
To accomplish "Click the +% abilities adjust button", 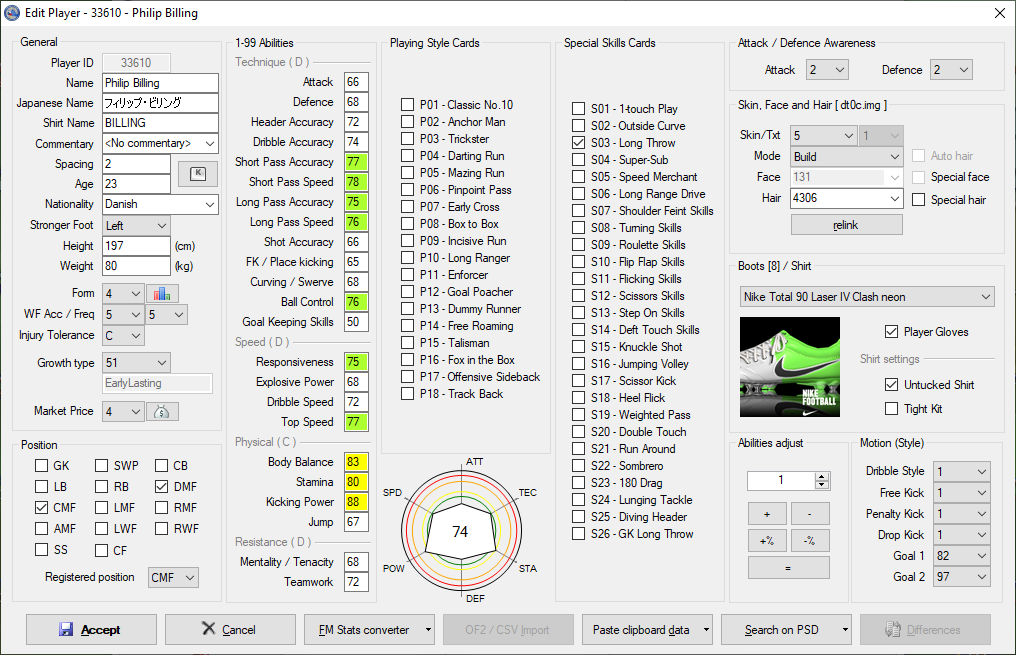I will point(767,541).
